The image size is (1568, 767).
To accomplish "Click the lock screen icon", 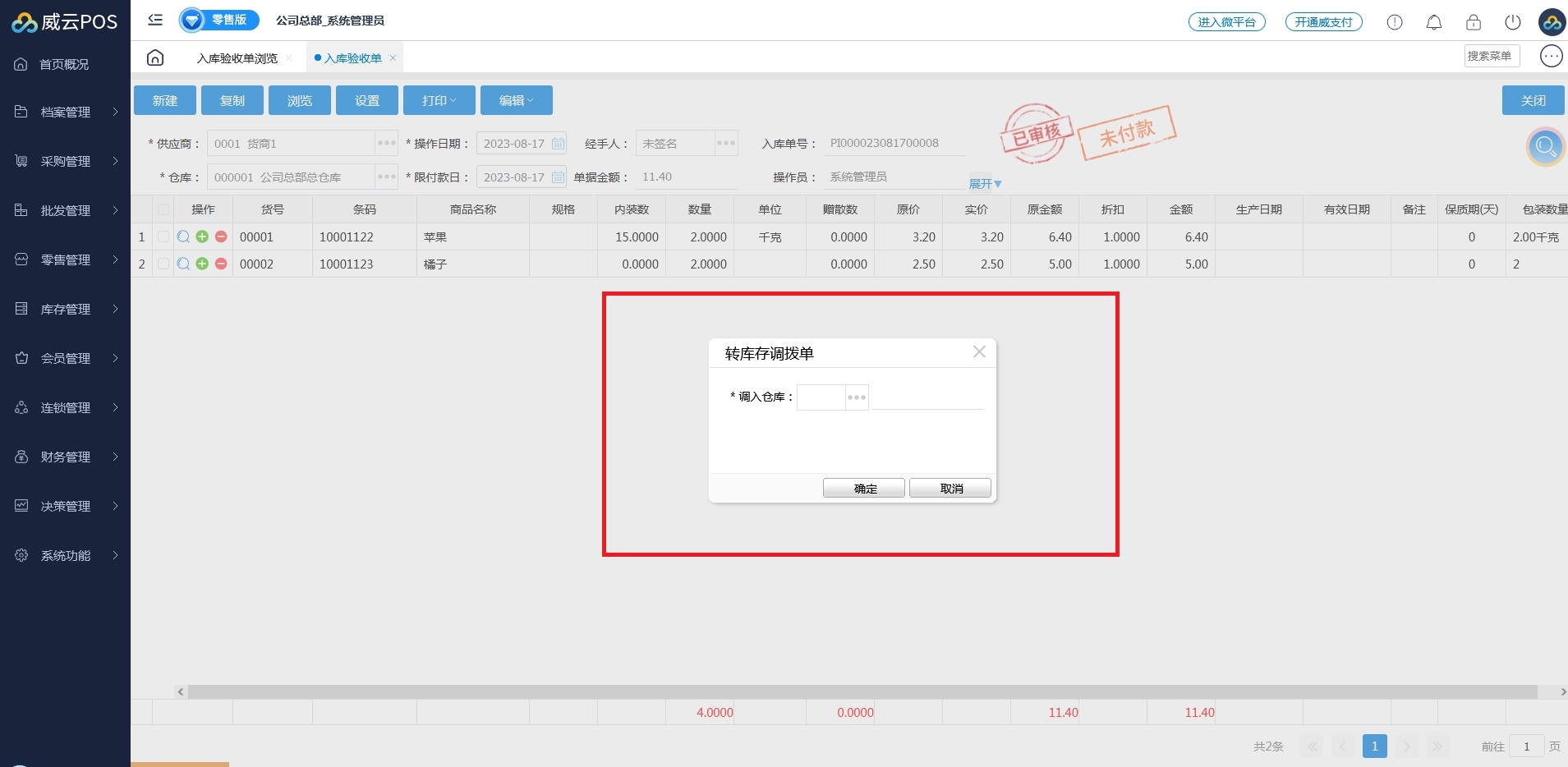I will click(x=1473, y=22).
